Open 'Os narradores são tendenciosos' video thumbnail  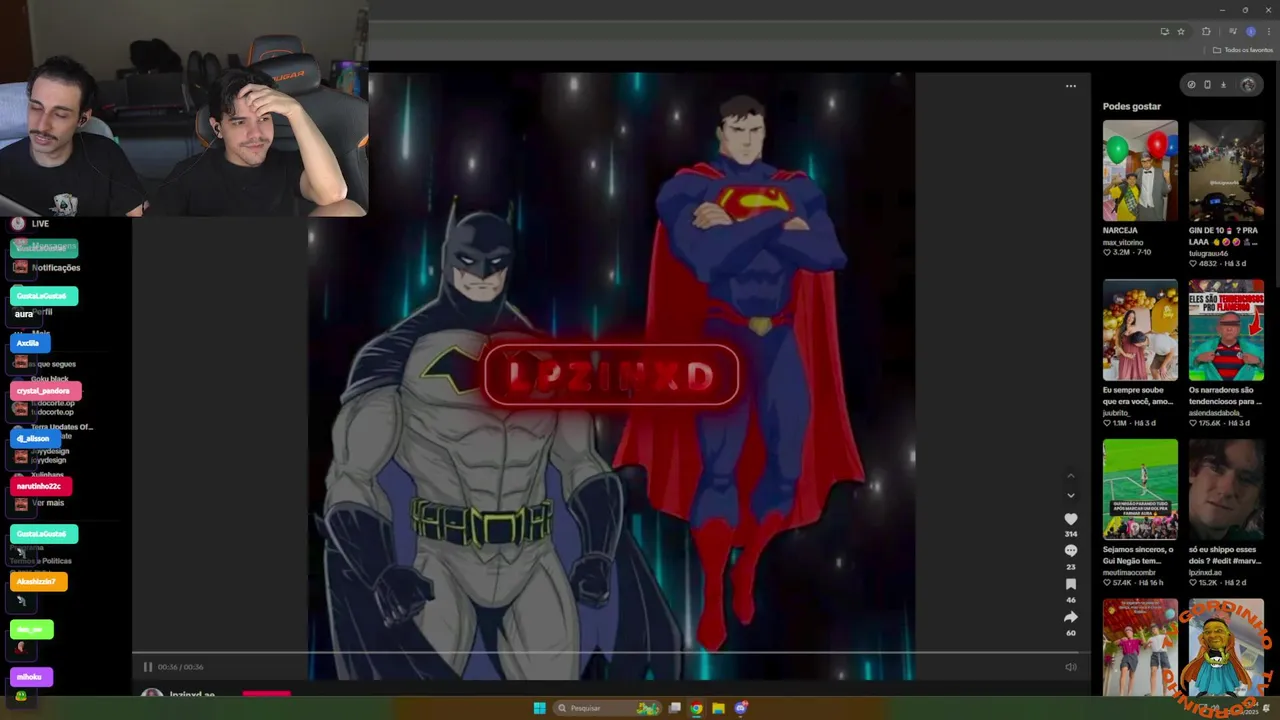tap(1226, 330)
